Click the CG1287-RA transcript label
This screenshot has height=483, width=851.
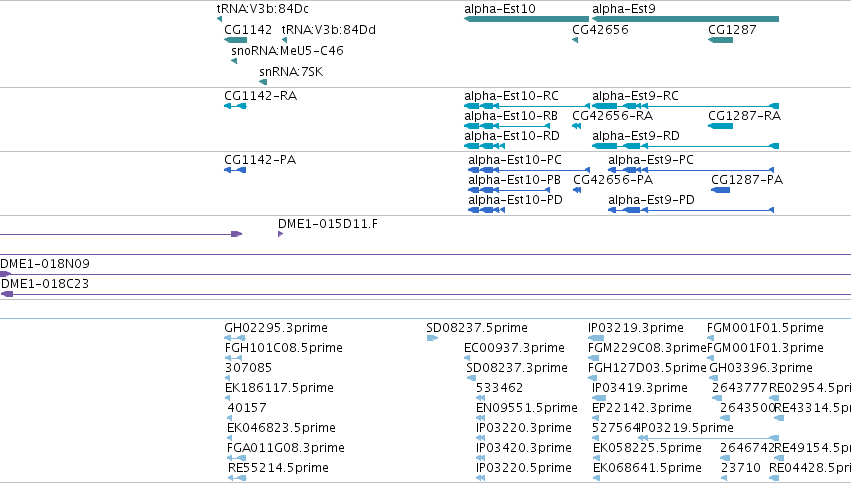coord(744,116)
